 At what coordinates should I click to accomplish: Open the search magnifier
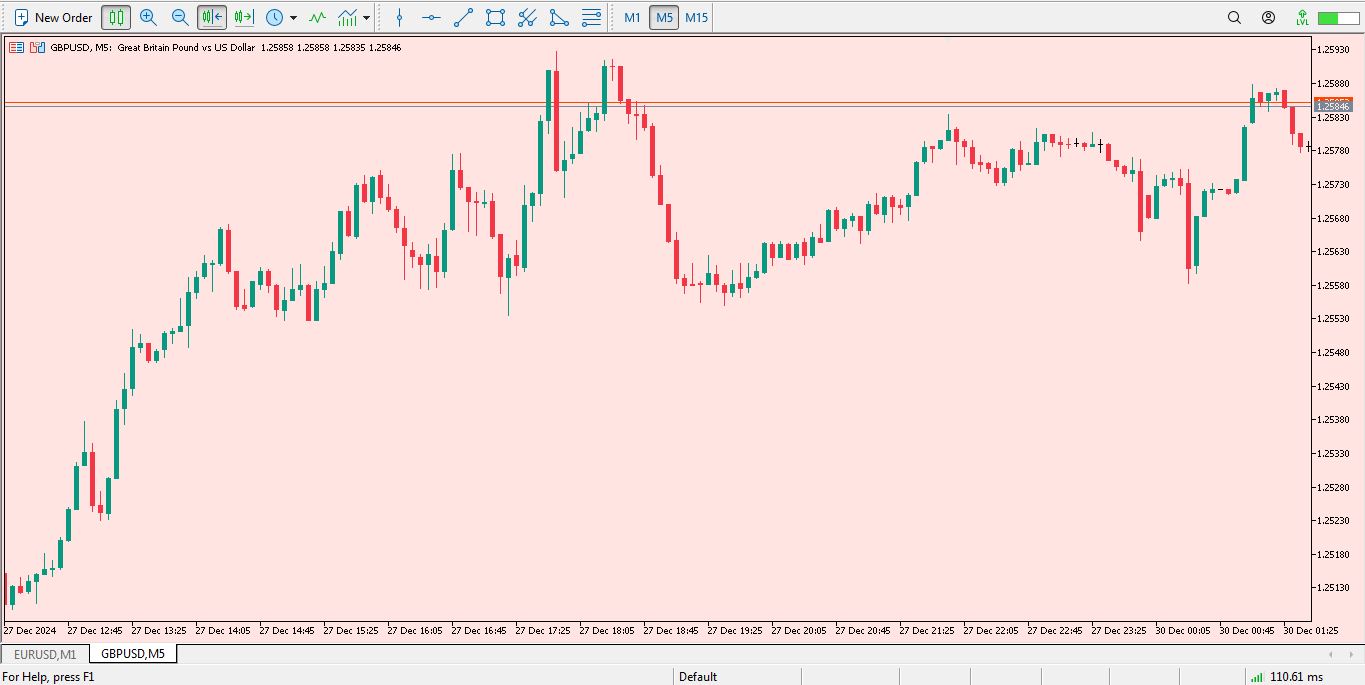coord(1234,17)
